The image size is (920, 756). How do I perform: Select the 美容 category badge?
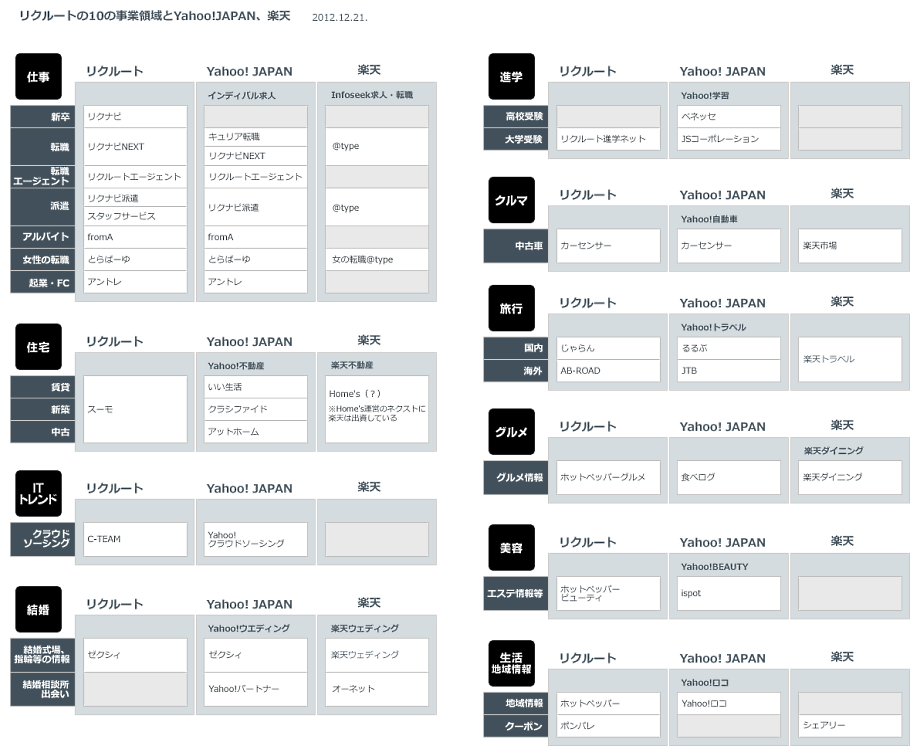[x=511, y=548]
